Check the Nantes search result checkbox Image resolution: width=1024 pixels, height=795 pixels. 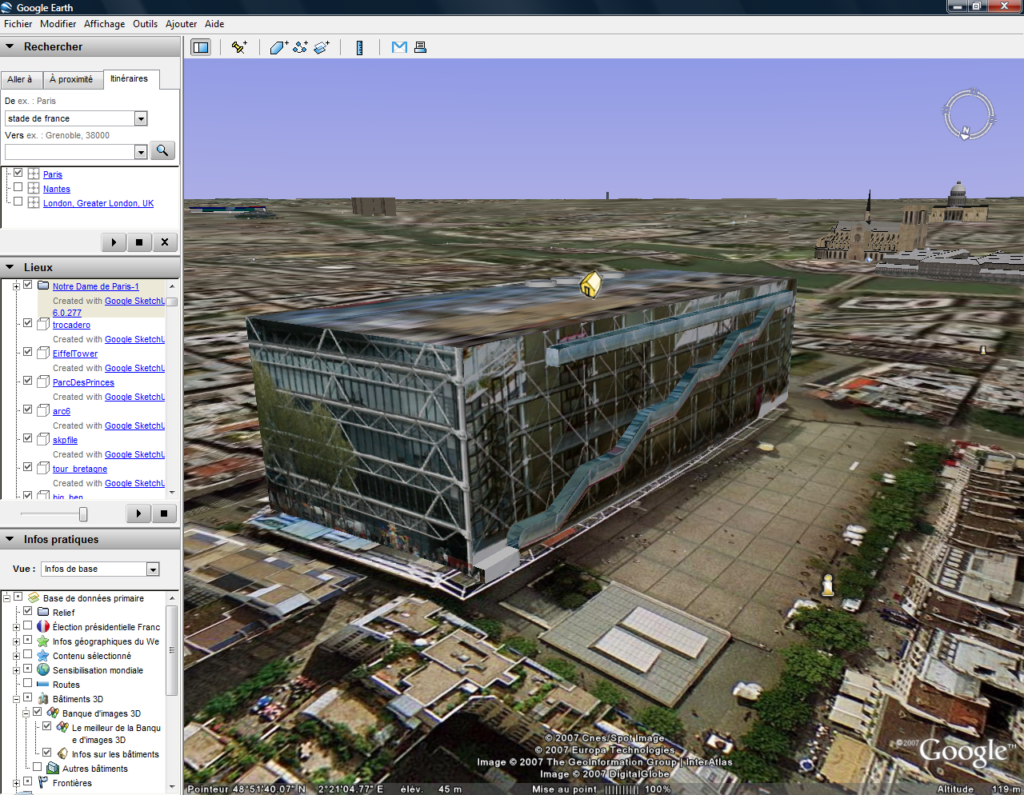18,187
